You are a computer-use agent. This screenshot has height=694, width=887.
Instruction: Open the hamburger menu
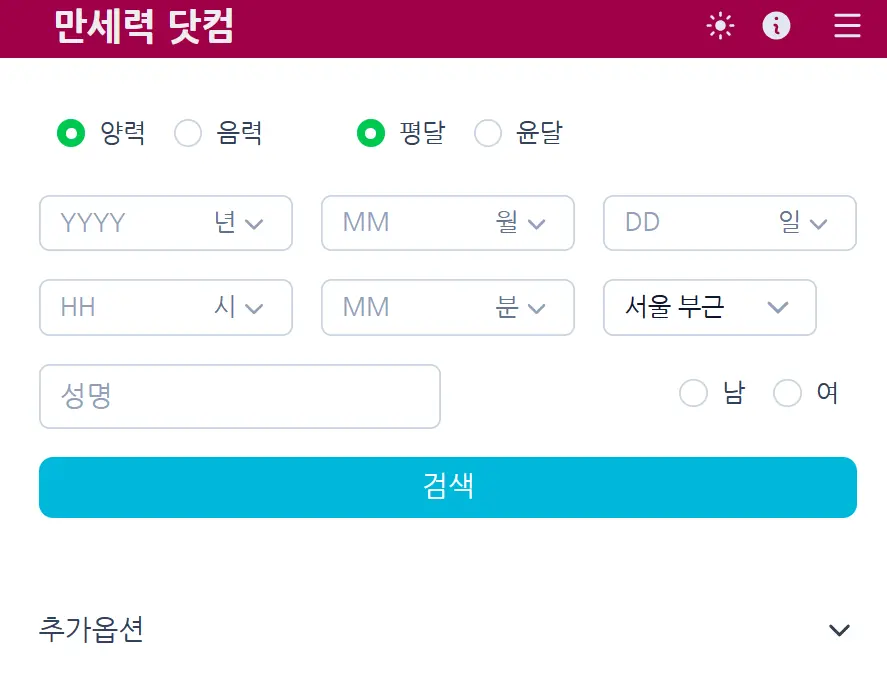(847, 27)
